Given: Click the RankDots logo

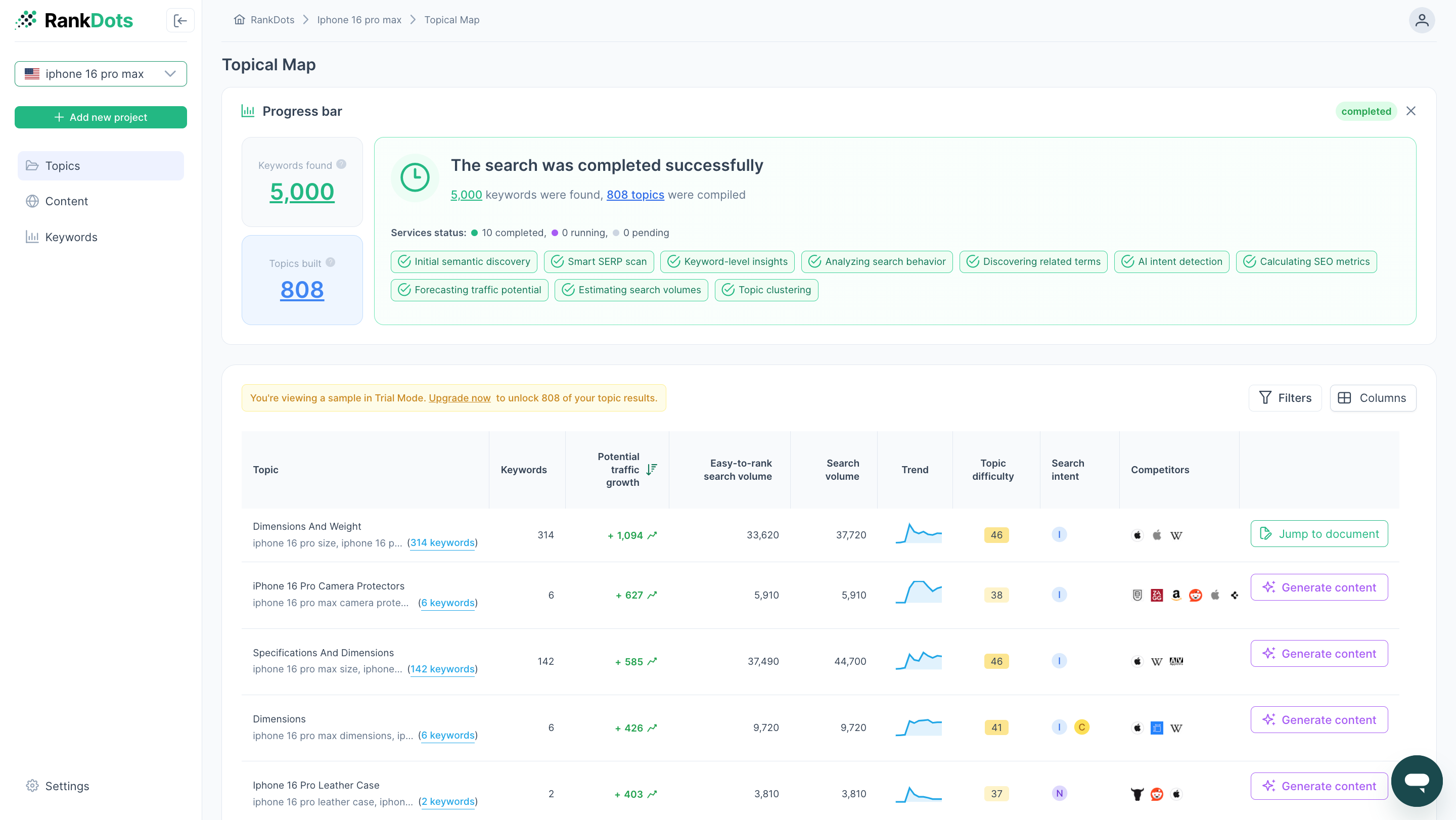Looking at the screenshot, I should click(x=74, y=20).
